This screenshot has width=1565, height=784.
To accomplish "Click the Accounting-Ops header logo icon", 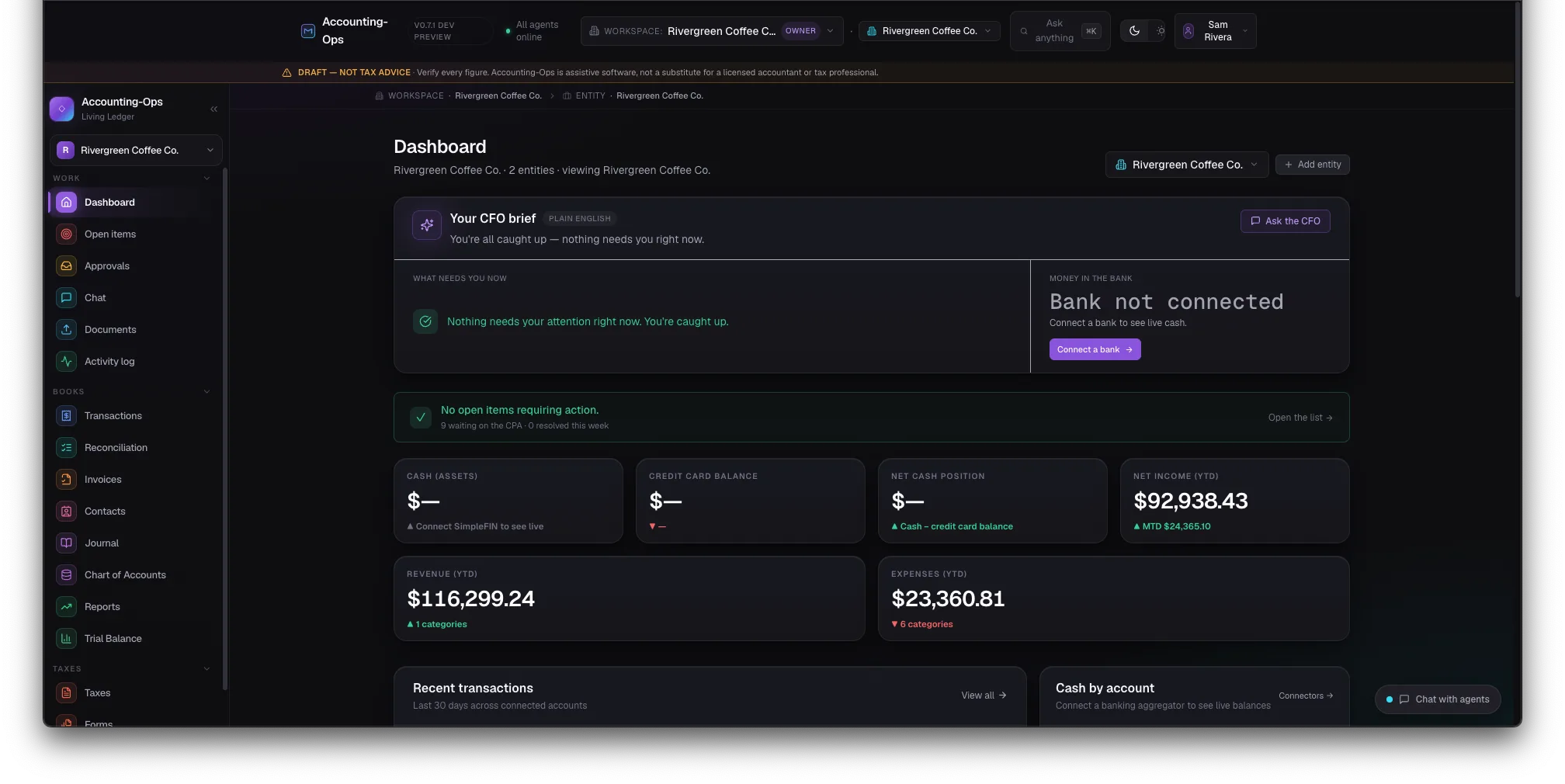I will pyautogui.click(x=308, y=31).
